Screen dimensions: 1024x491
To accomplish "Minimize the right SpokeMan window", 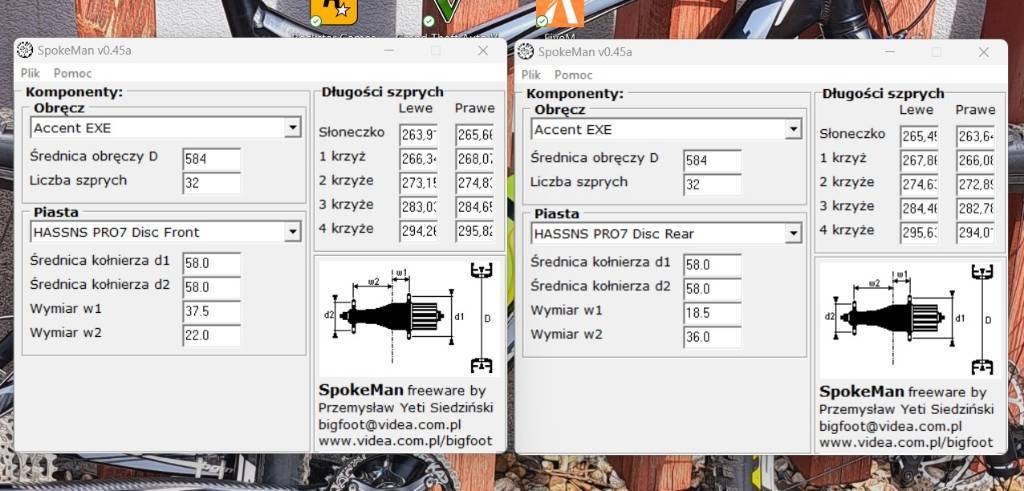I will 890,52.
